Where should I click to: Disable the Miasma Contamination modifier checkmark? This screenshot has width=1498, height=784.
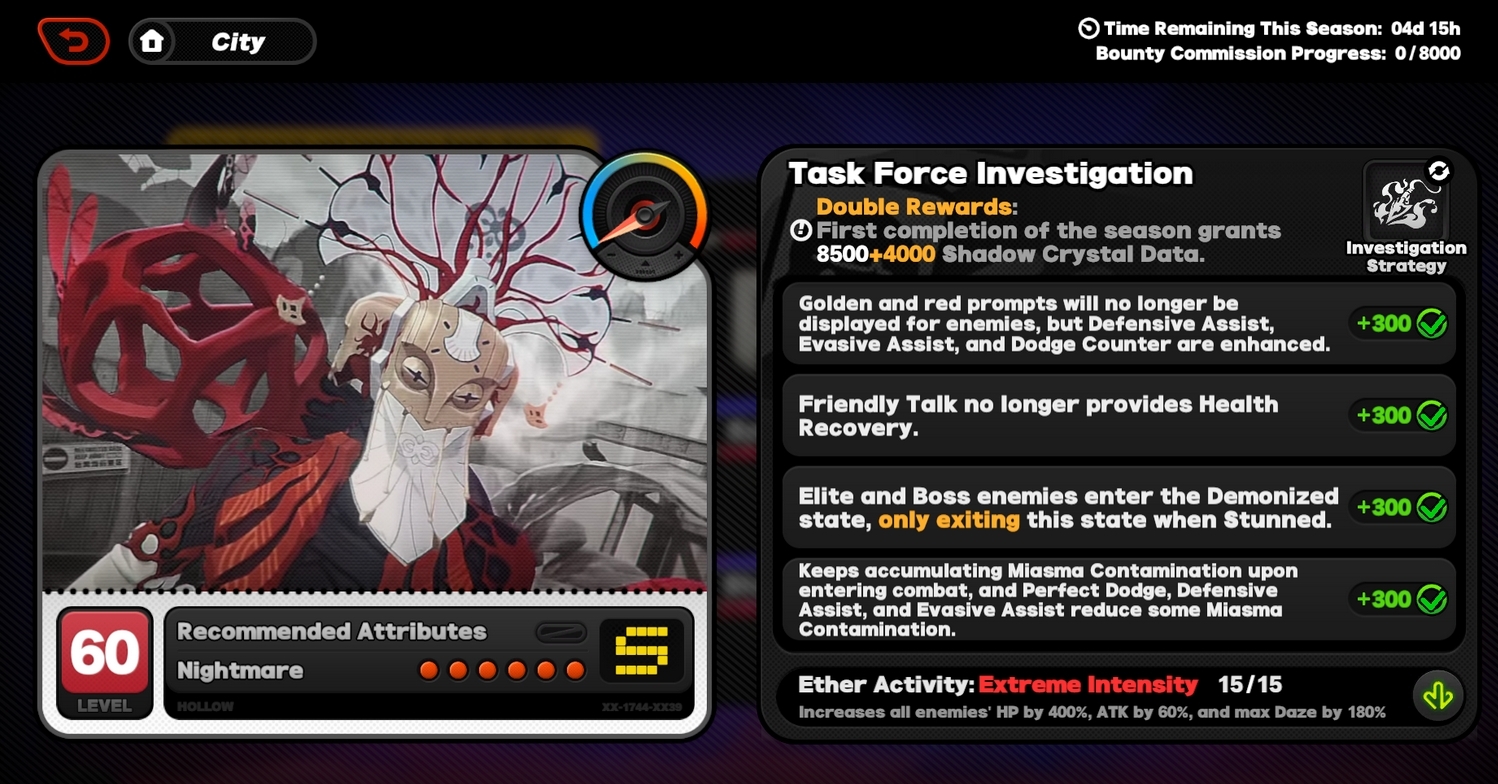1431,599
